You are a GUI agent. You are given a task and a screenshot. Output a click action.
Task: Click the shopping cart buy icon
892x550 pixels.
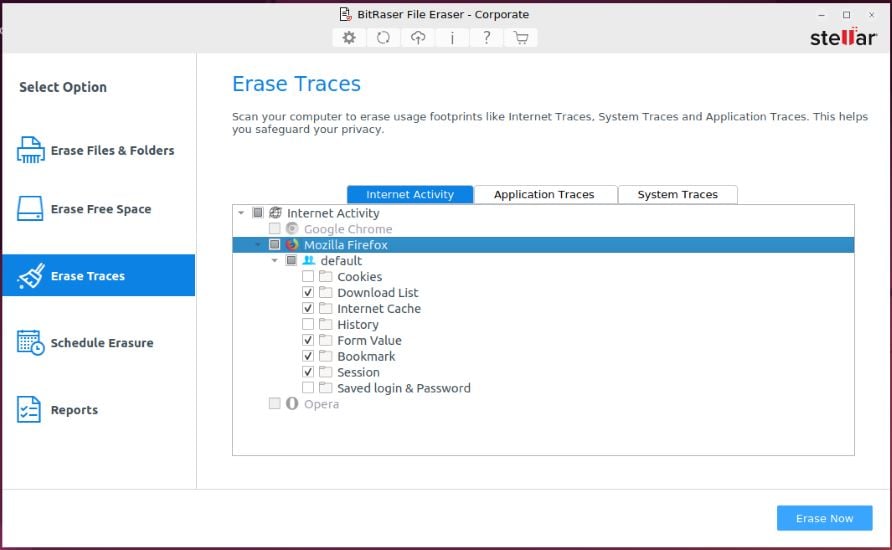(x=521, y=38)
